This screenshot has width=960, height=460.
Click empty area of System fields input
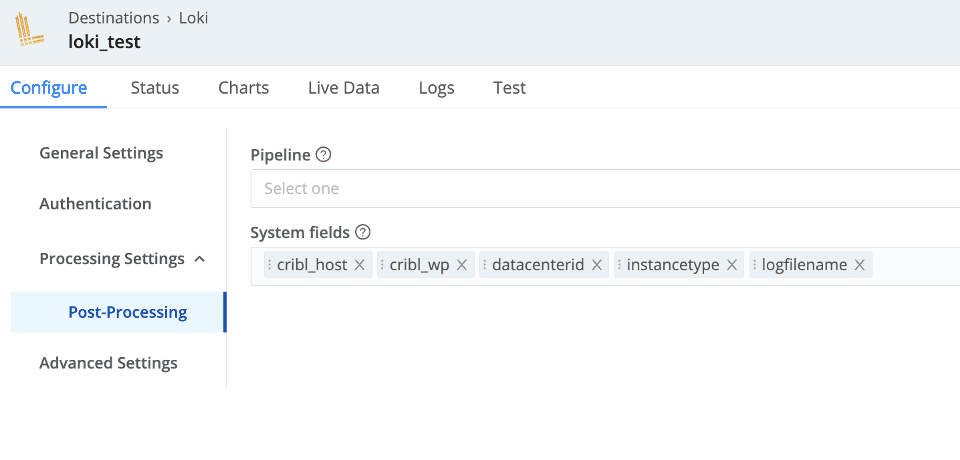(915, 266)
